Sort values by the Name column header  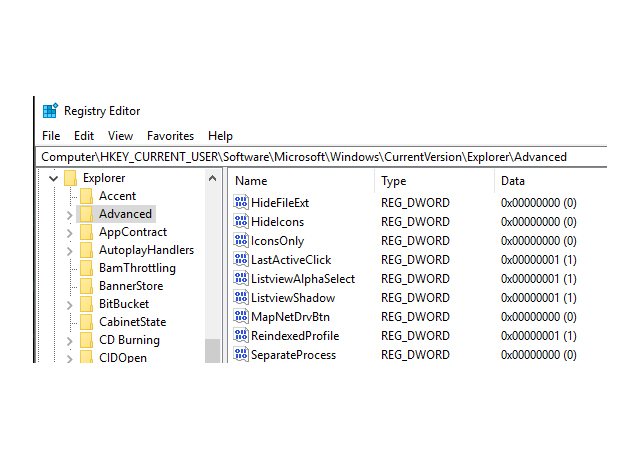(x=301, y=181)
